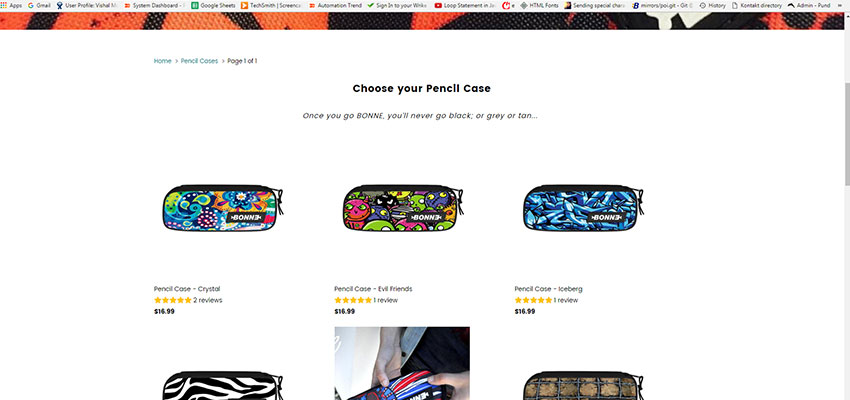Open Pencil Case - Evil Friends title link
Viewport: 850px width, 400px height.
[373, 289]
